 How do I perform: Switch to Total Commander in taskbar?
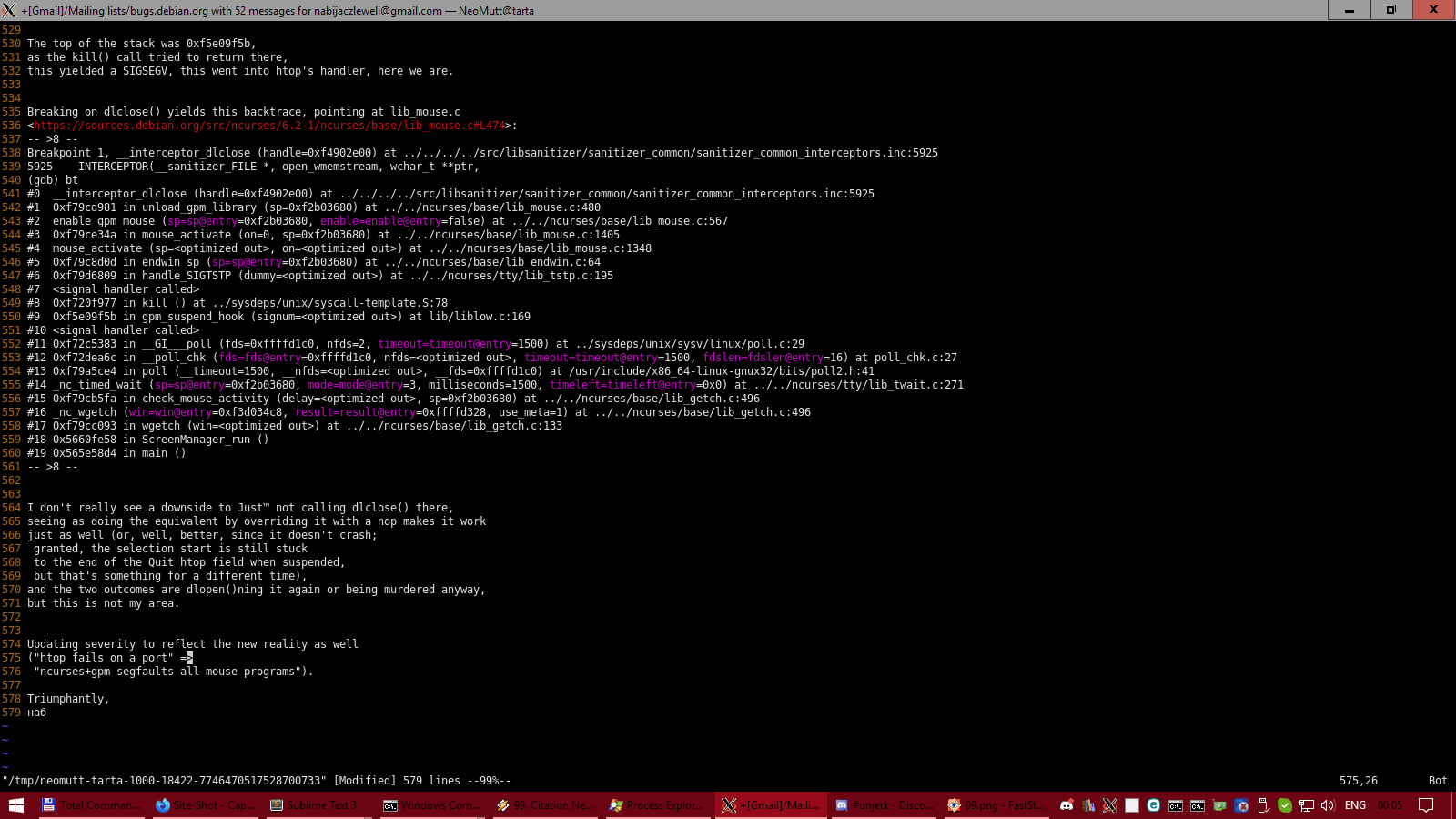(91, 805)
